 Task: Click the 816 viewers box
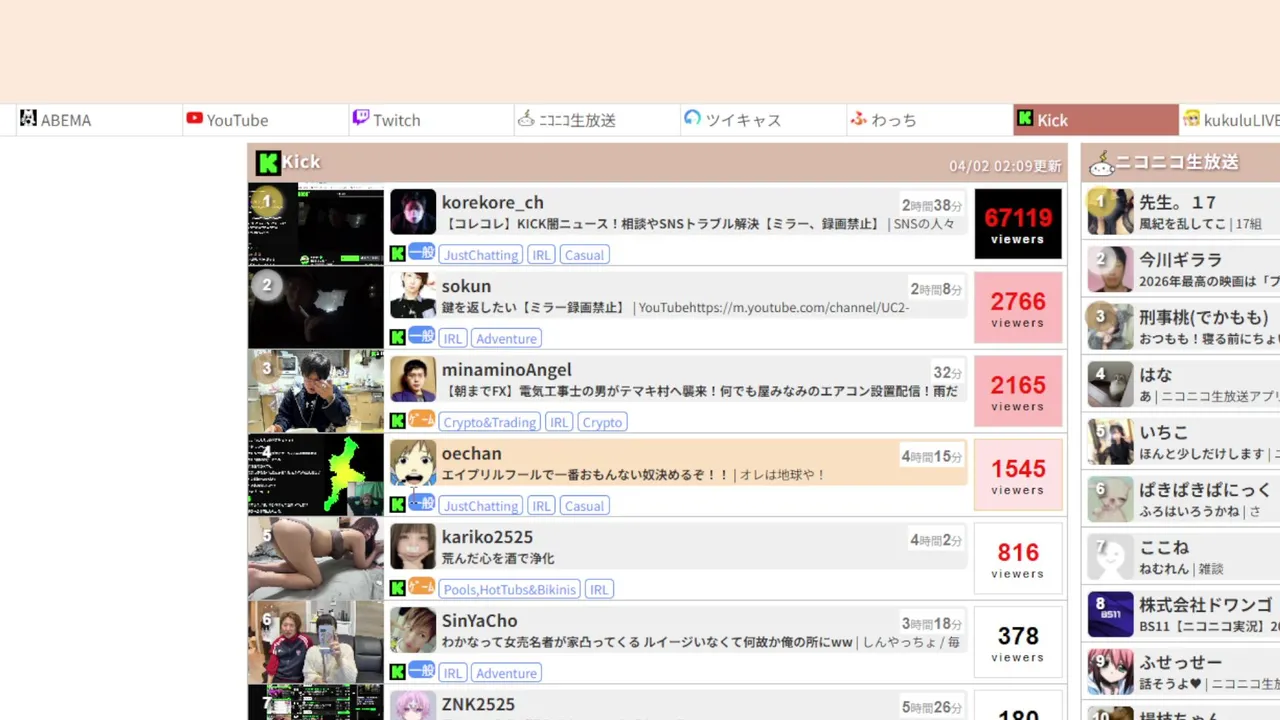click(x=1018, y=559)
